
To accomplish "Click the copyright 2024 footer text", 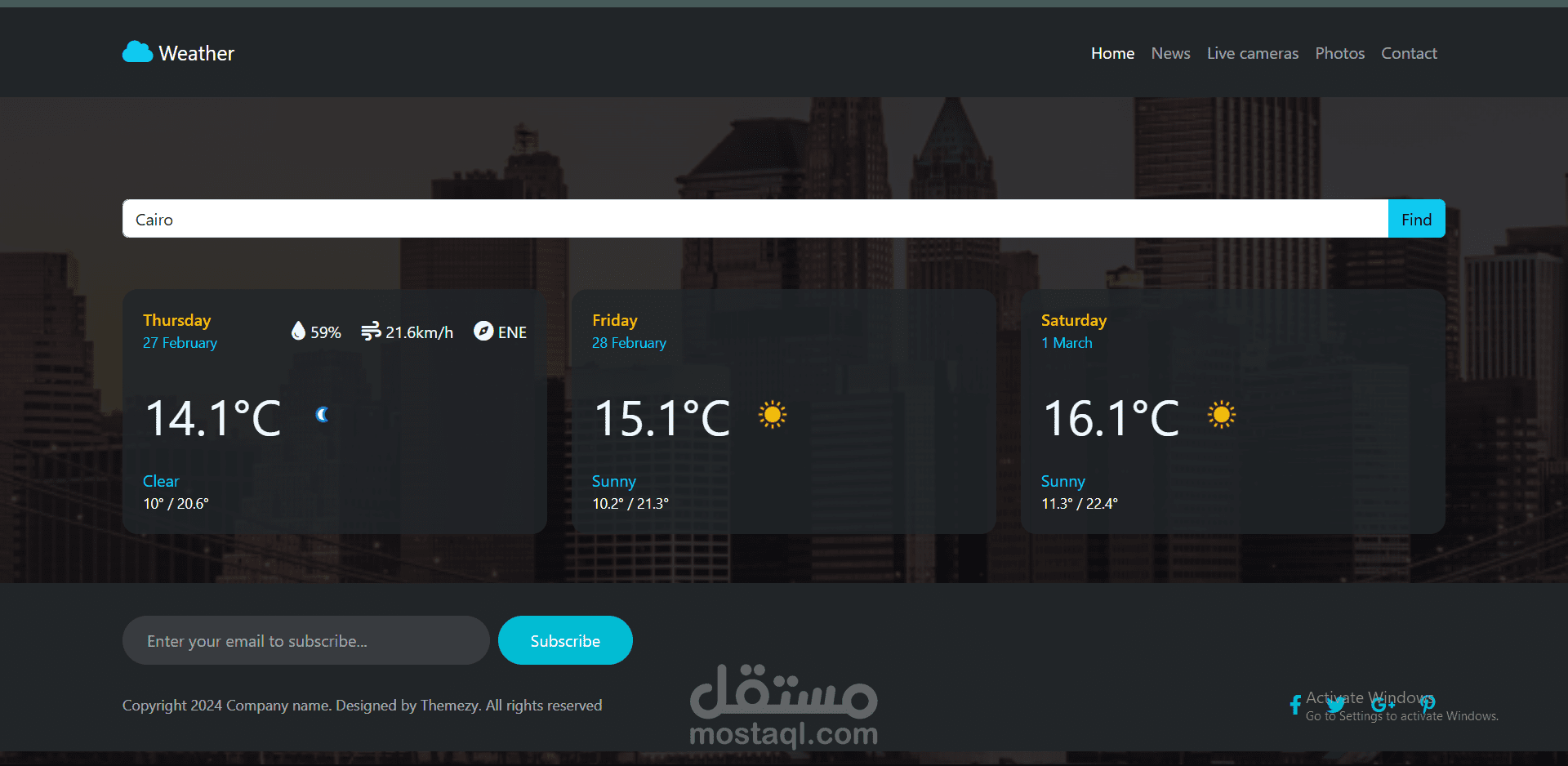I will [x=362, y=706].
